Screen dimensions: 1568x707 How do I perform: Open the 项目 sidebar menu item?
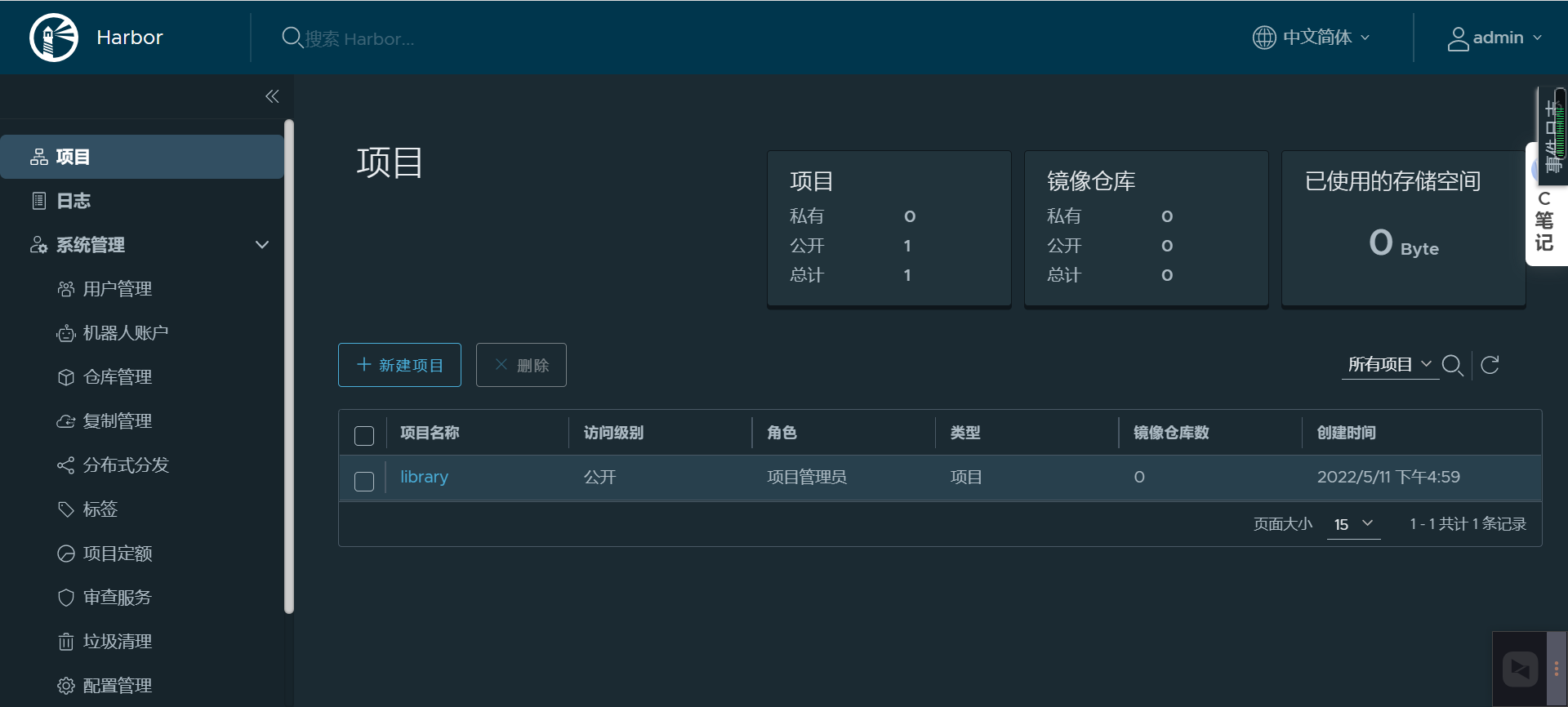pos(142,157)
